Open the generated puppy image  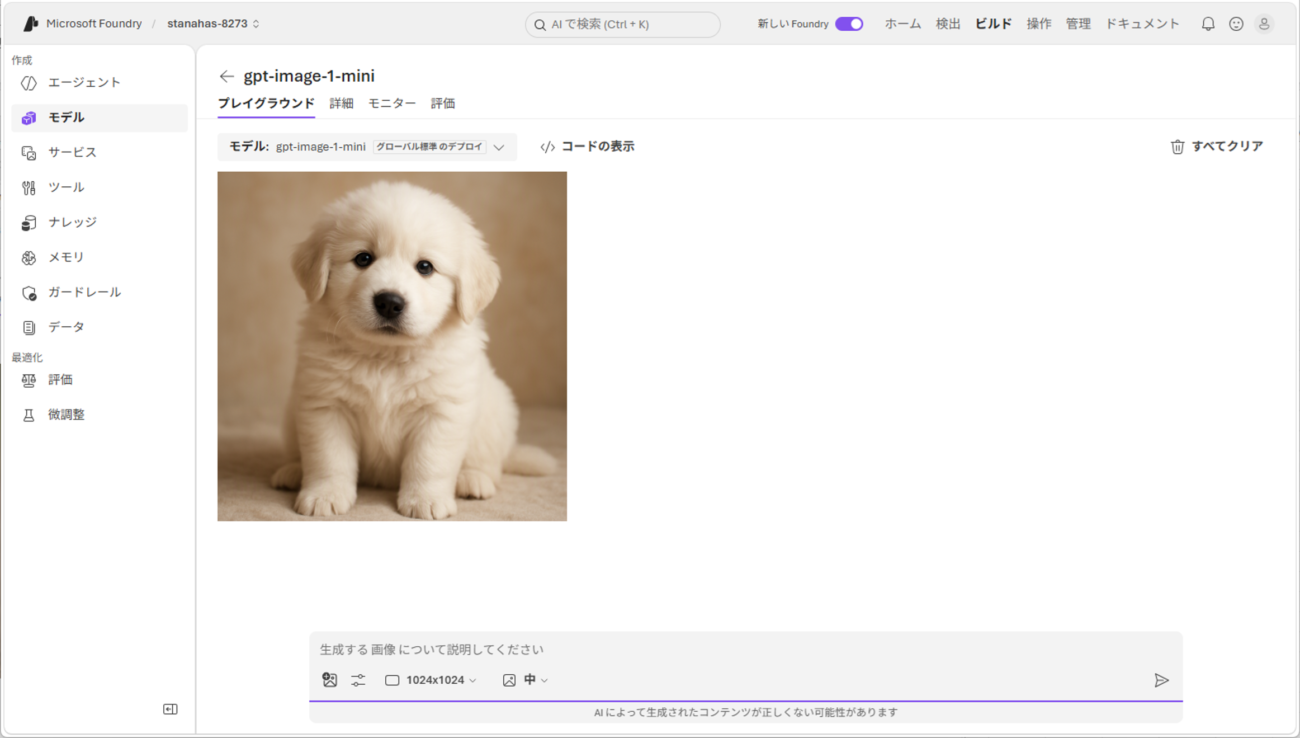[392, 346]
